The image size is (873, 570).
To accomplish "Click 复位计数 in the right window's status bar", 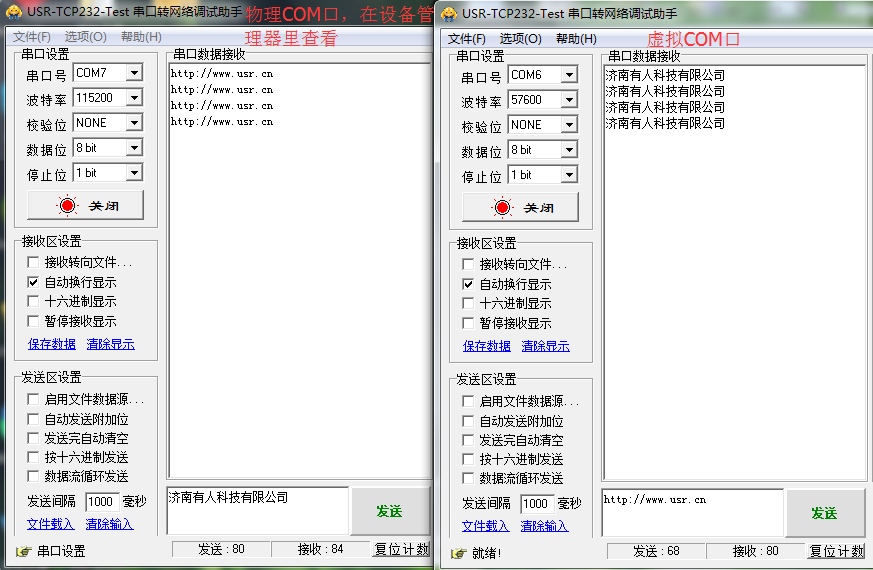I will 836,551.
